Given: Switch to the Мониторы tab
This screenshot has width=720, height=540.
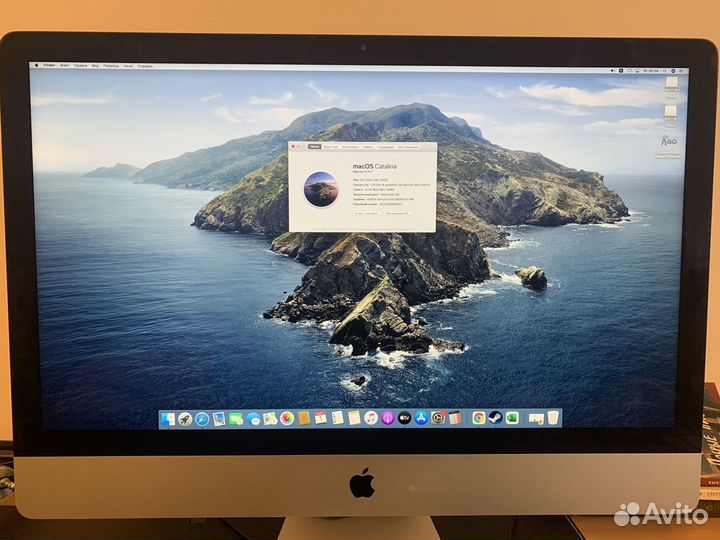Looking at the screenshot, I should pos(330,146).
